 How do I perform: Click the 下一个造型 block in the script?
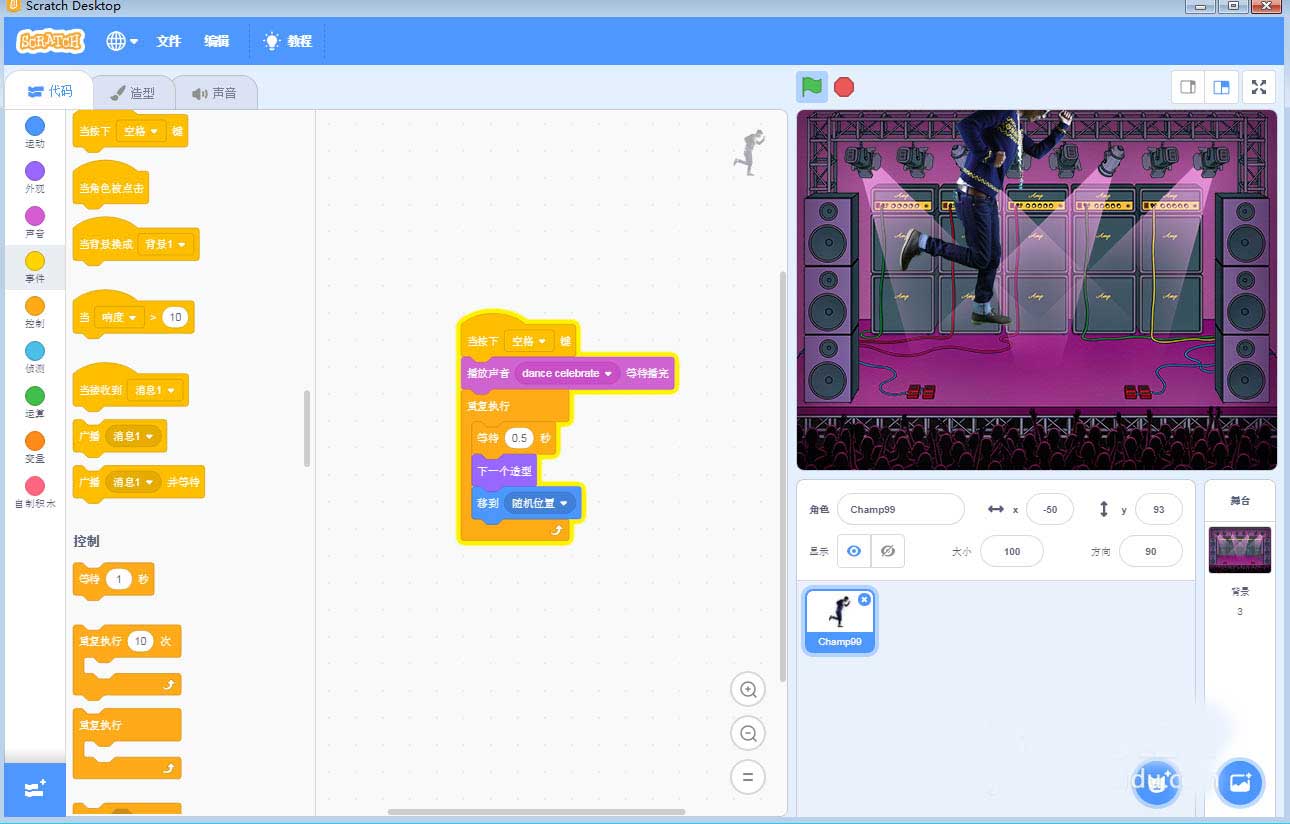[x=504, y=470]
